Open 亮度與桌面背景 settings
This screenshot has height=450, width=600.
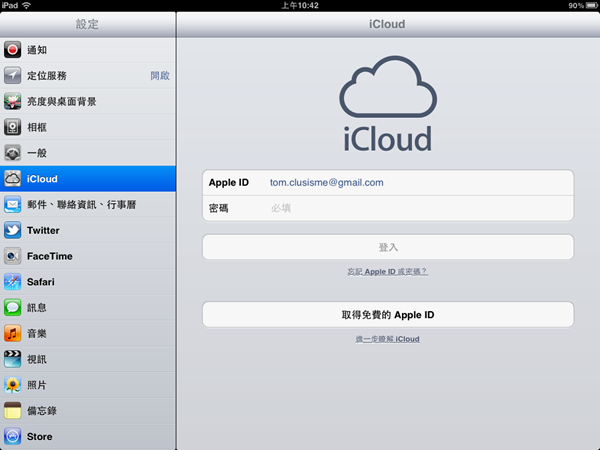[x=88, y=101]
